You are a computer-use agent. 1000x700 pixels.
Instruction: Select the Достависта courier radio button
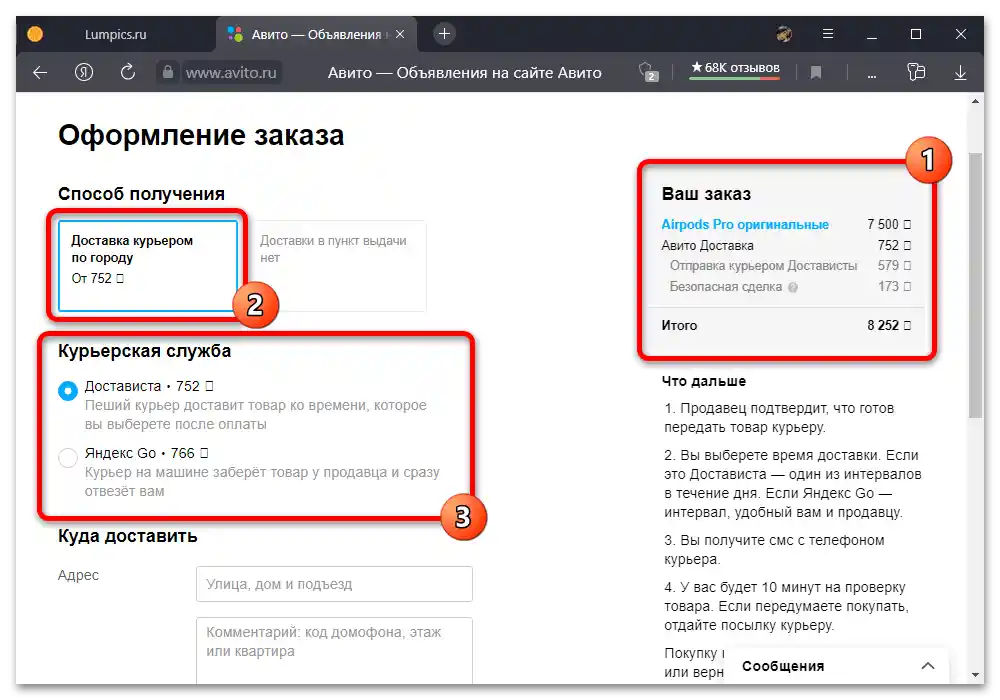tap(68, 390)
